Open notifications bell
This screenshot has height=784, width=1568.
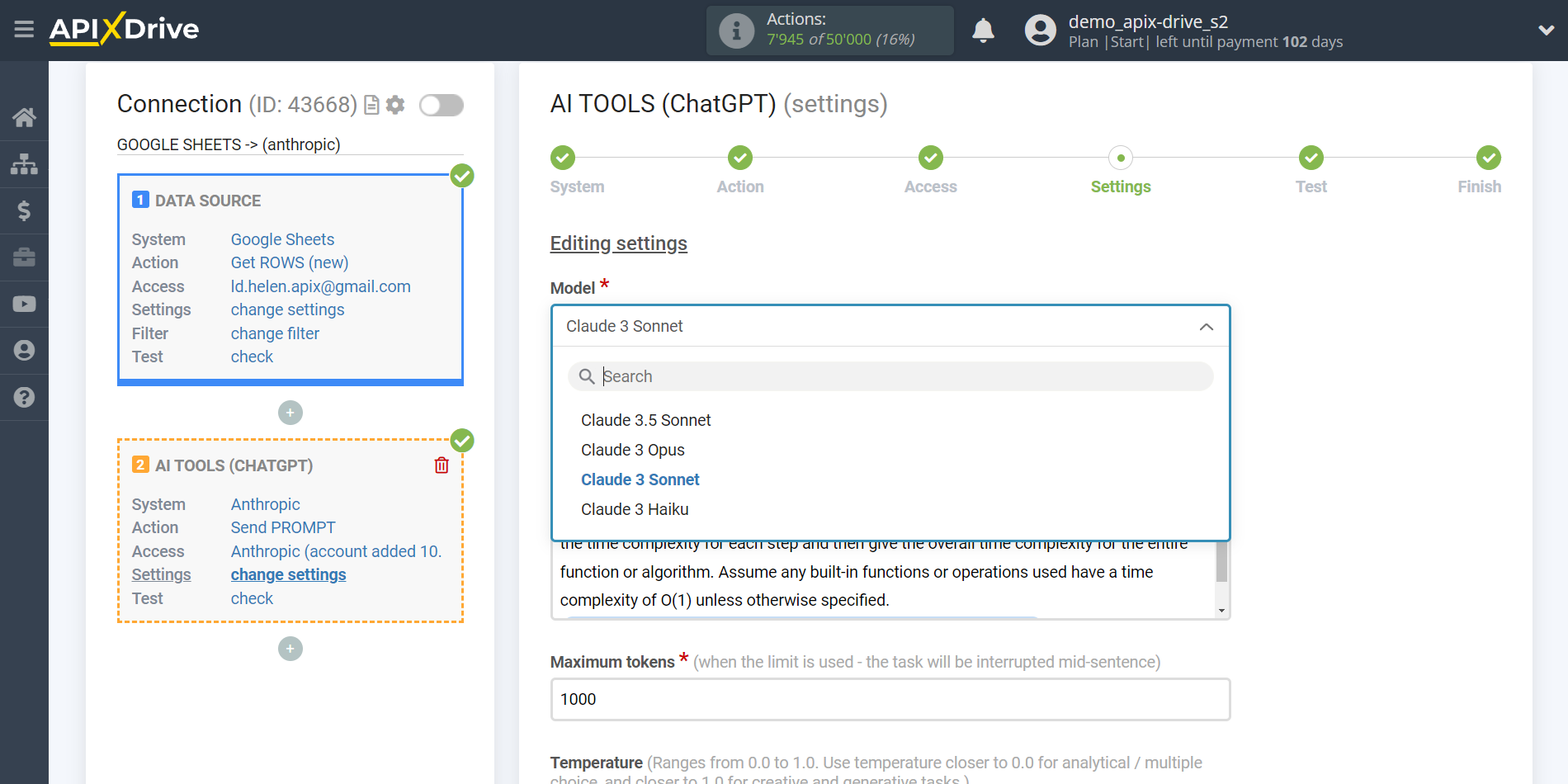[x=983, y=31]
